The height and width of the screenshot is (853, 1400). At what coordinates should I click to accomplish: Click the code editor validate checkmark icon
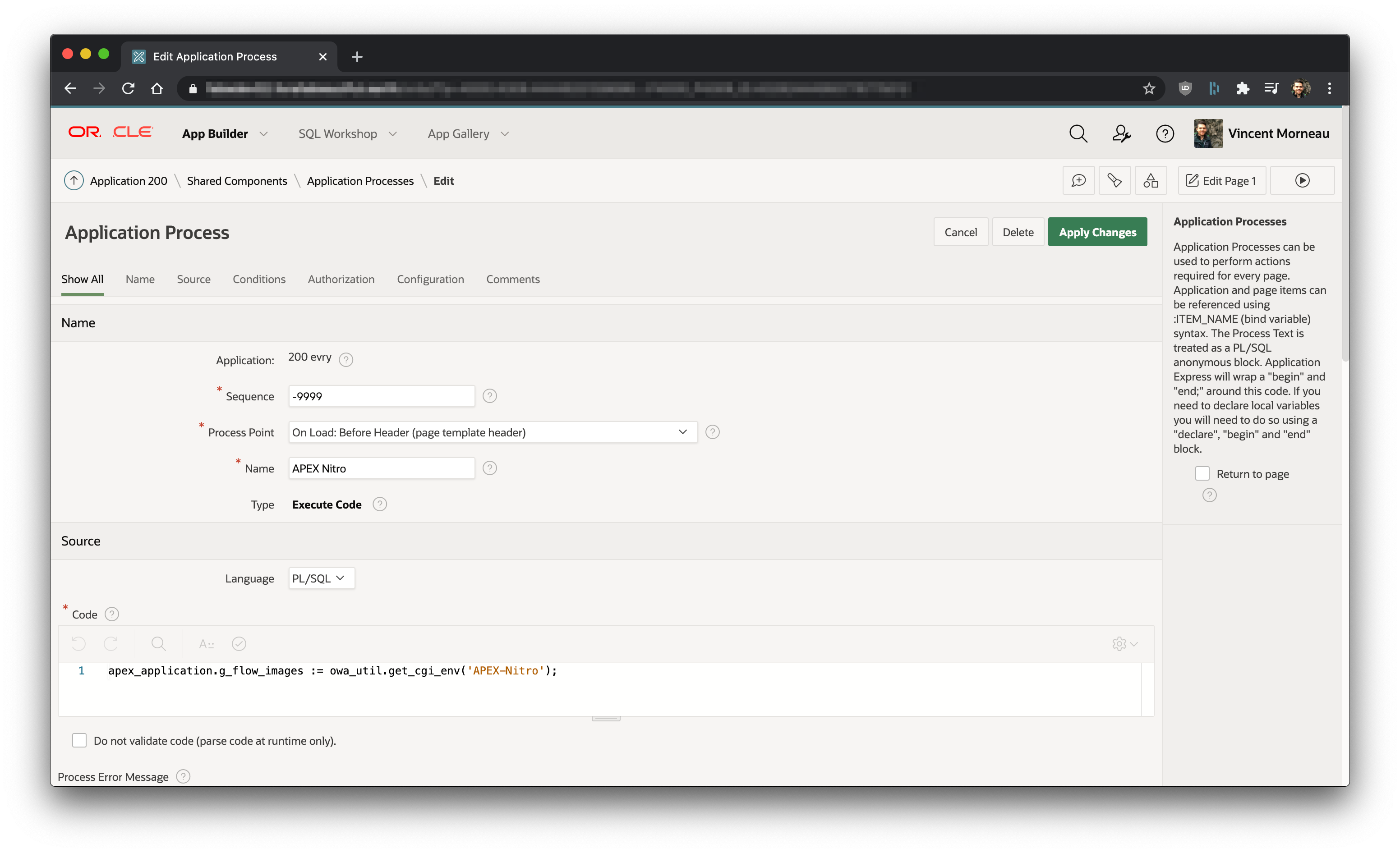[x=239, y=643]
